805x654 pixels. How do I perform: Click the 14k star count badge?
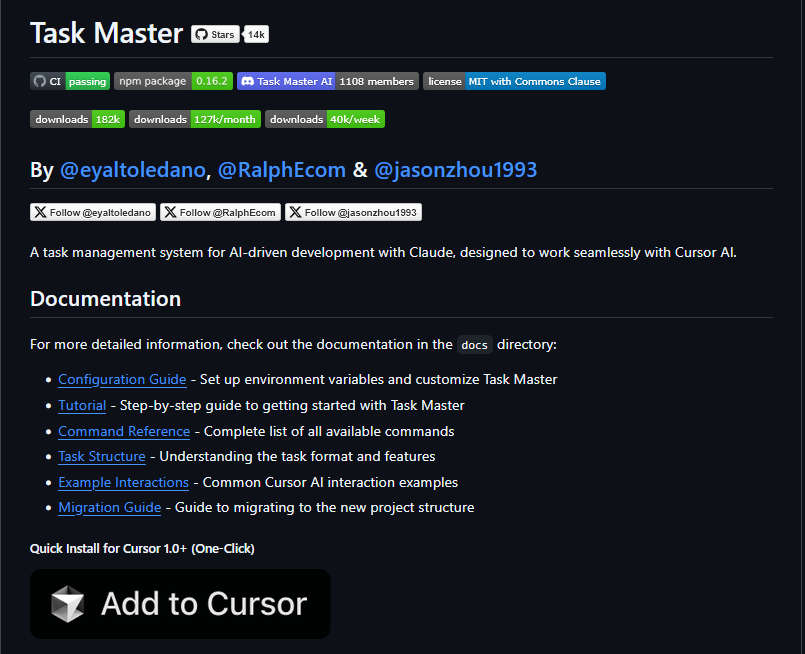pos(256,34)
